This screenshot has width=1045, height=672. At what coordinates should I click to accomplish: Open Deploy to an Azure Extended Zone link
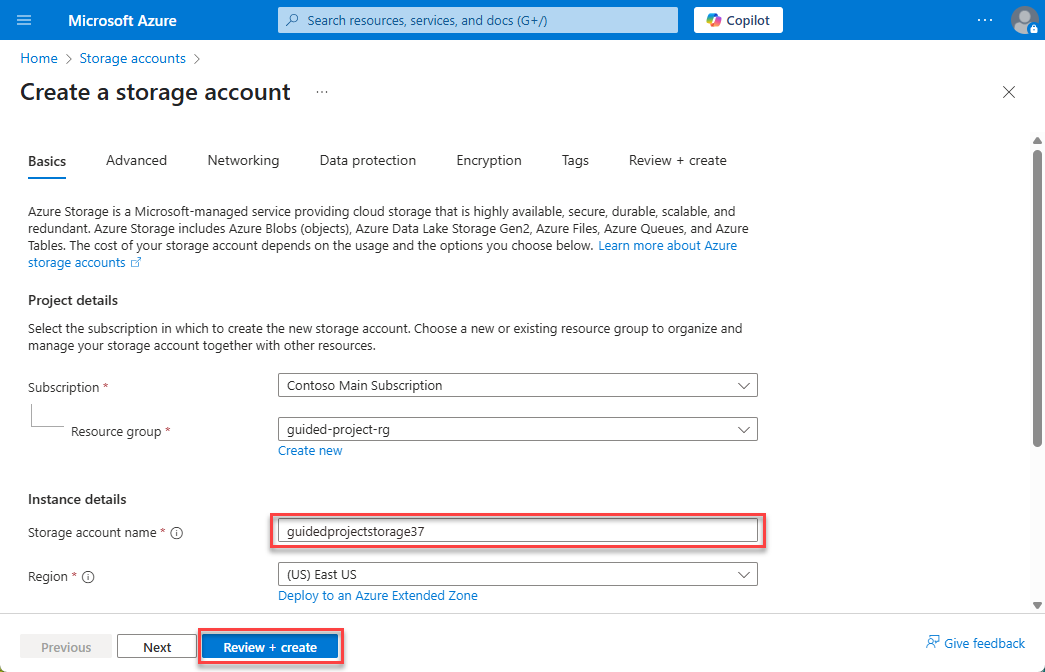coord(378,596)
